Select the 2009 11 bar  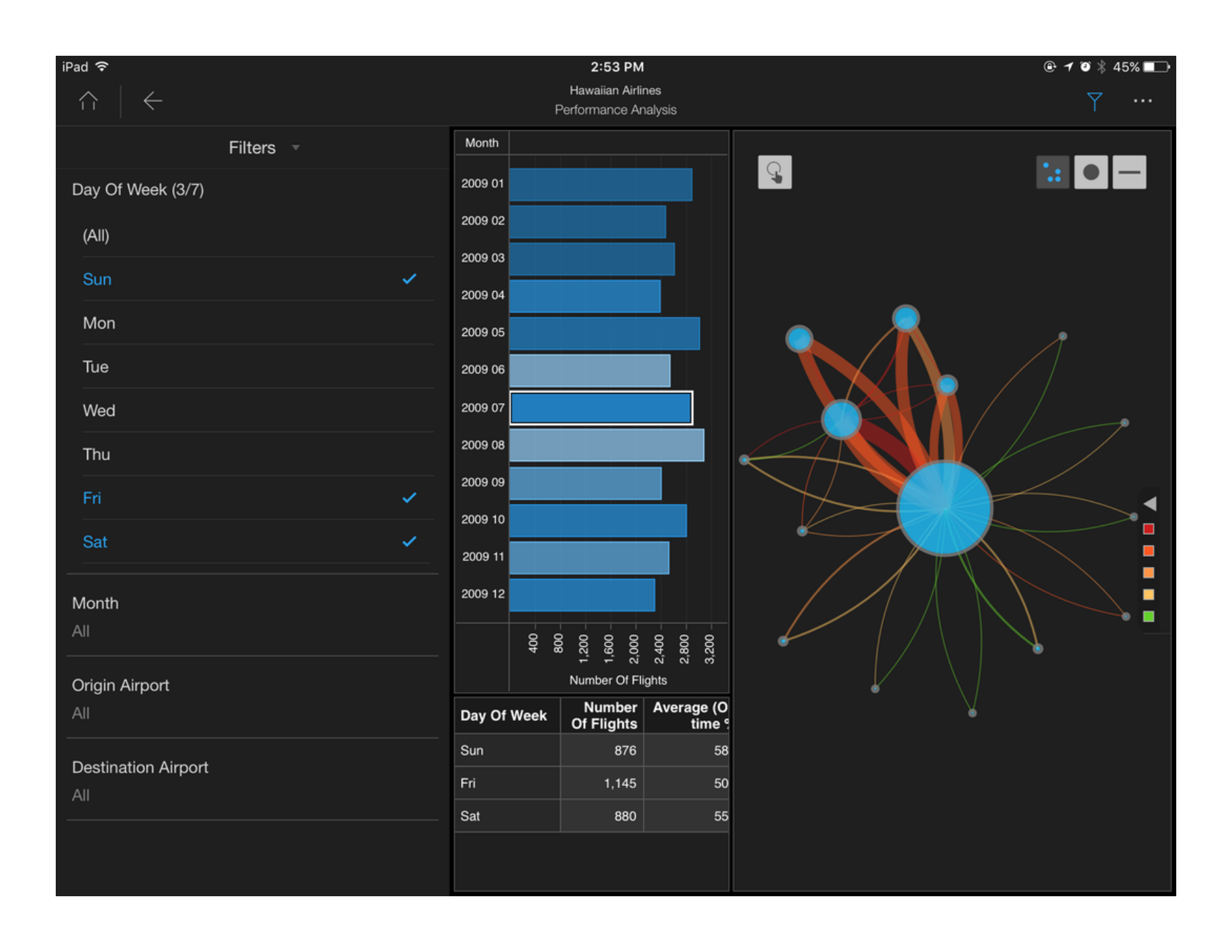click(x=589, y=558)
